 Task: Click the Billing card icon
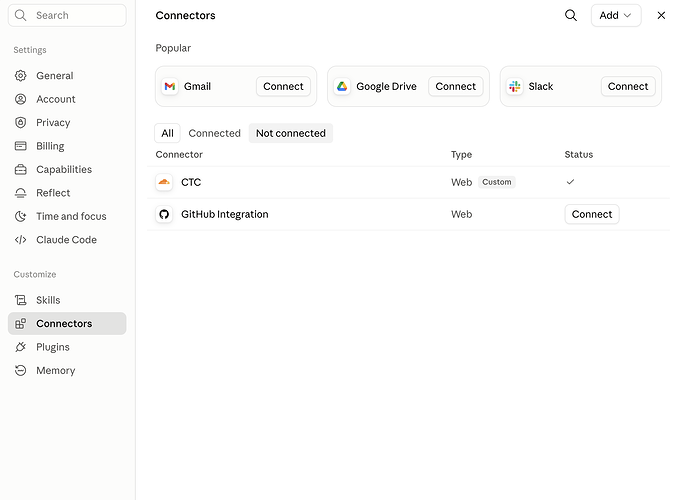coord(20,146)
